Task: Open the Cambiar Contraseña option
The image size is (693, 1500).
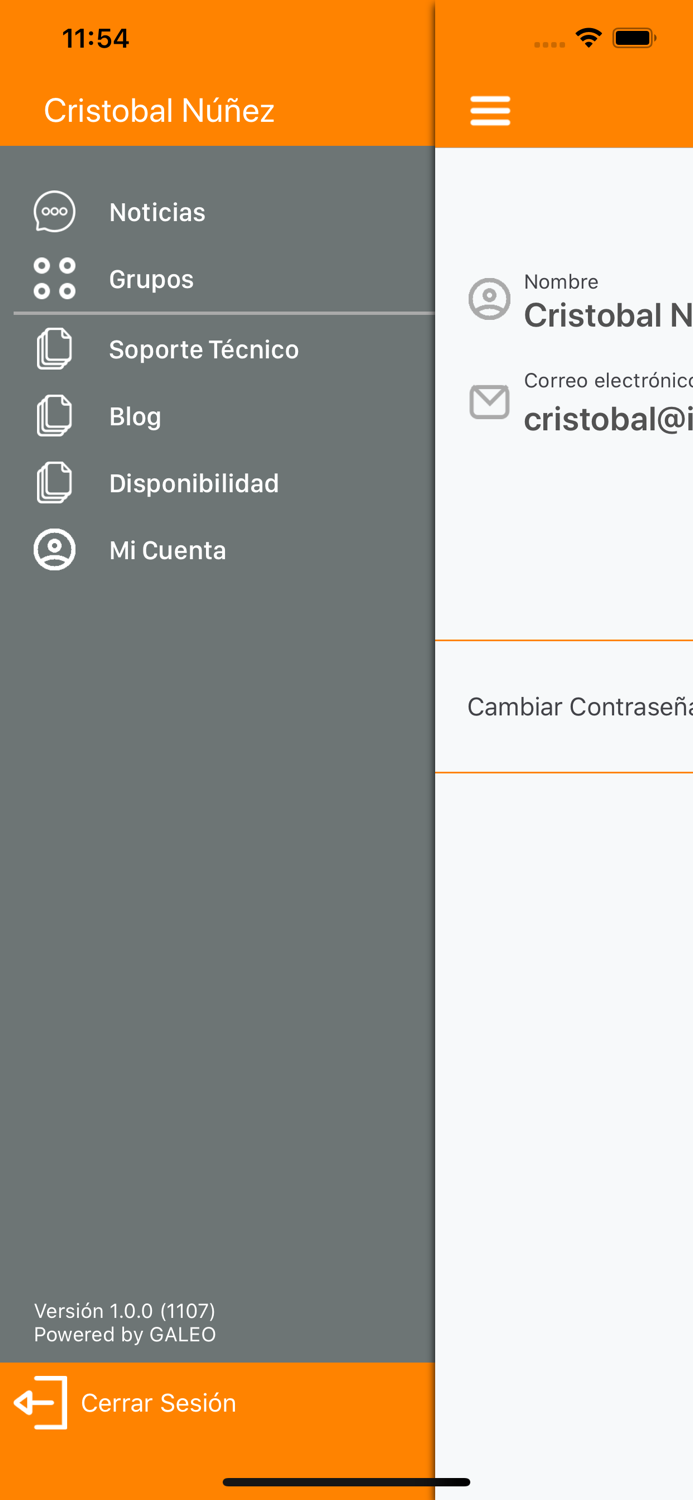Action: coord(564,707)
